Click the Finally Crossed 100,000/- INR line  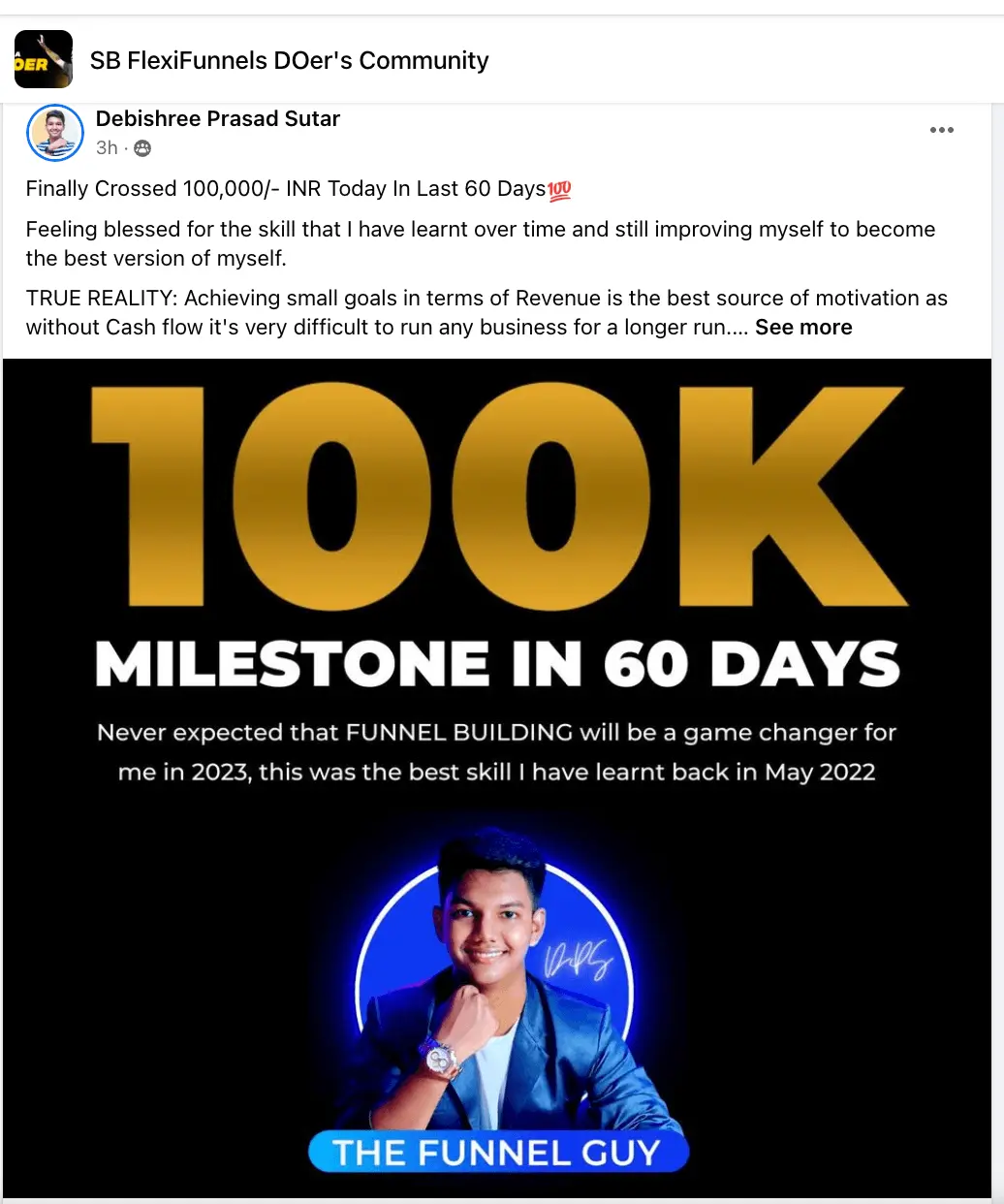pos(285,189)
